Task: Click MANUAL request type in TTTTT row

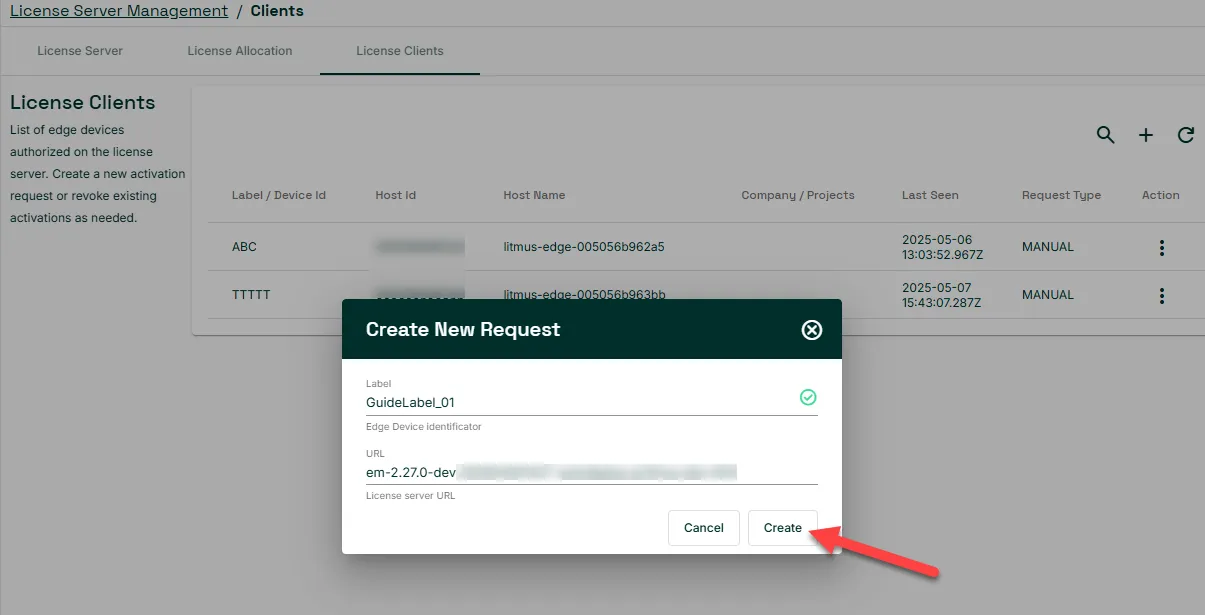Action: point(1048,295)
